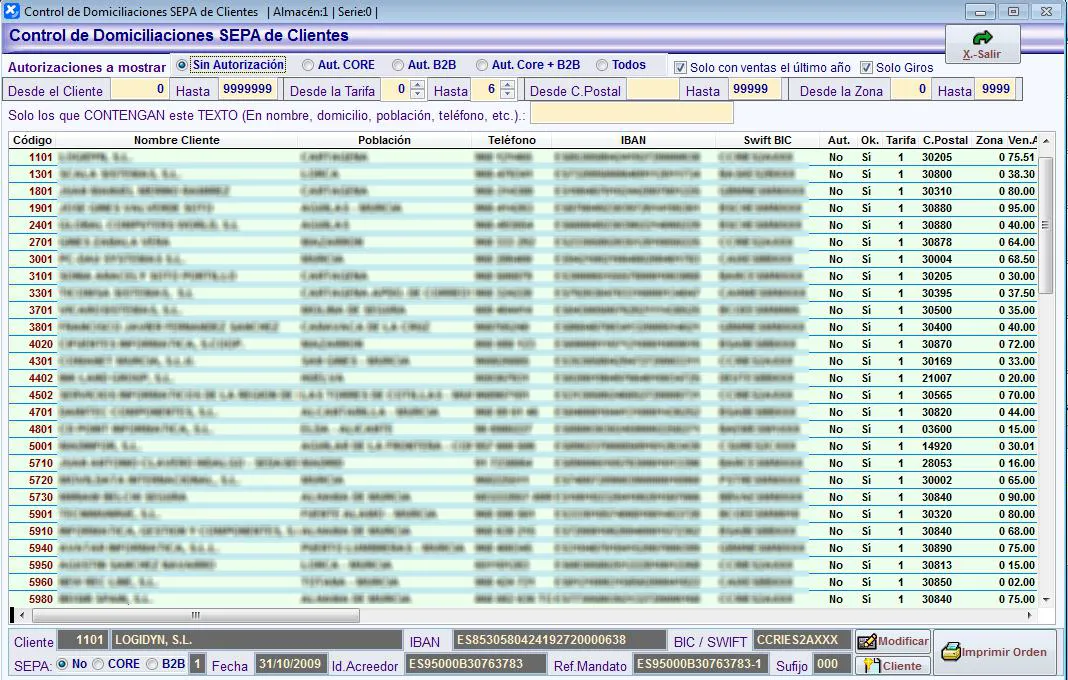Select the Aut. CORE radio option
Viewport: 1068px width, 680px height.
pos(308,65)
